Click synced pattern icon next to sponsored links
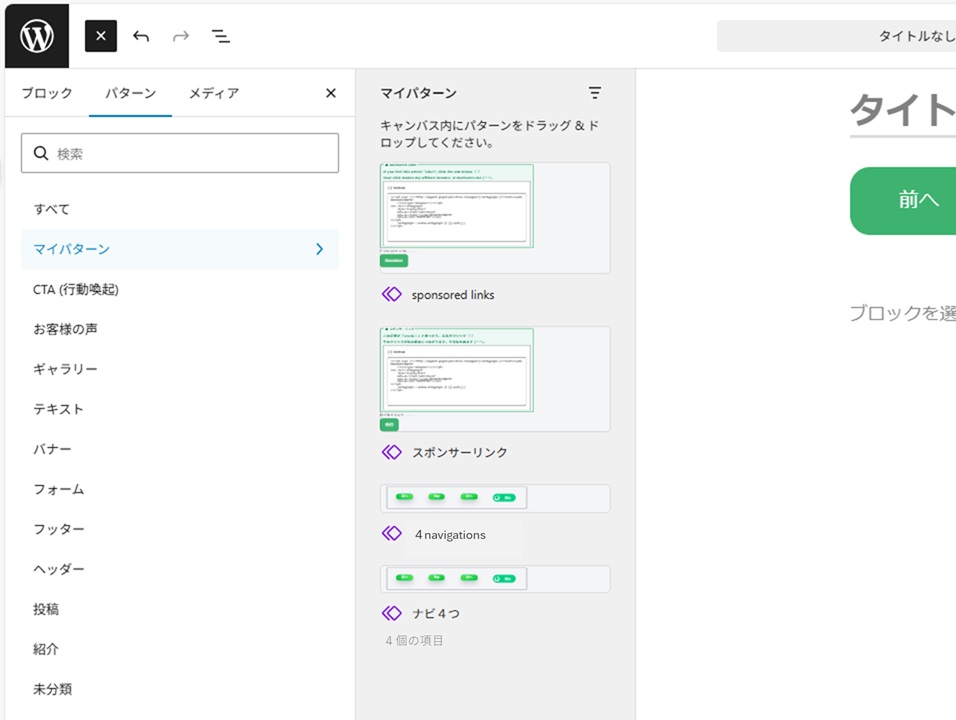The width and height of the screenshot is (956, 720). (x=392, y=295)
